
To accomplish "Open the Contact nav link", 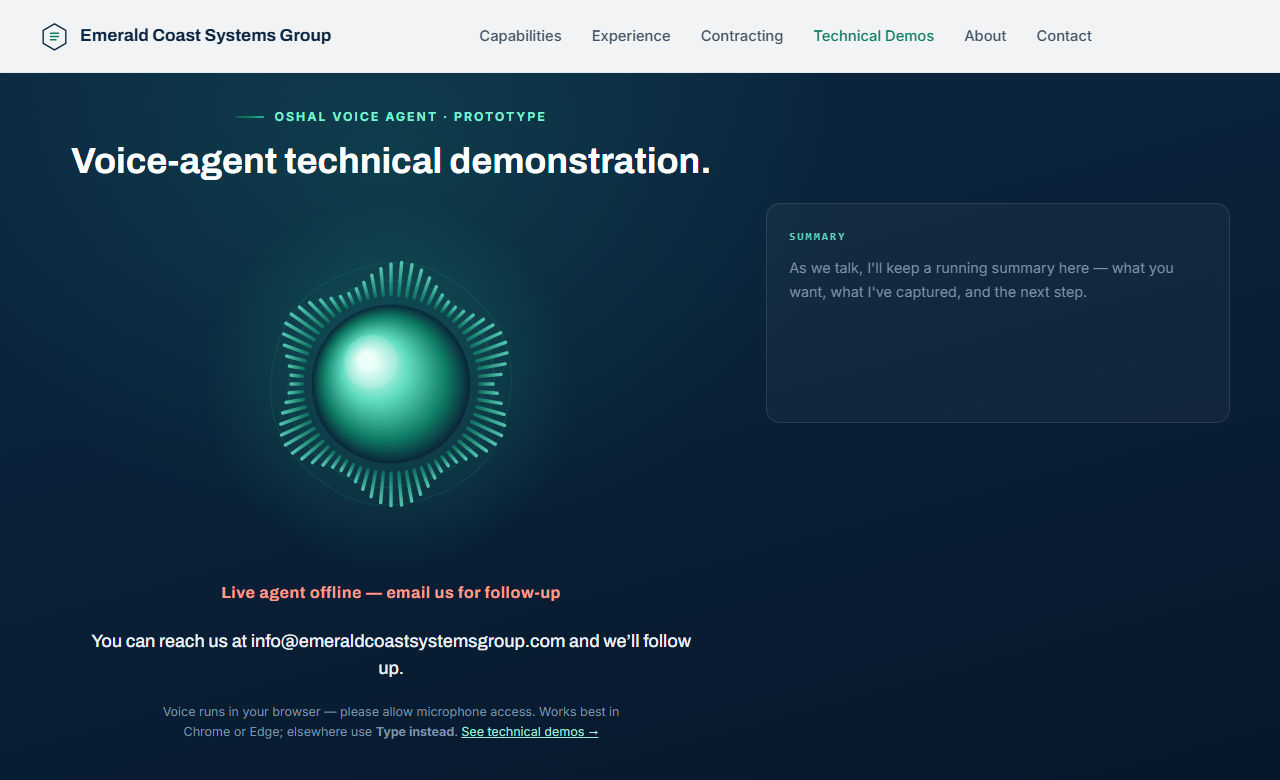I will [x=1064, y=36].
